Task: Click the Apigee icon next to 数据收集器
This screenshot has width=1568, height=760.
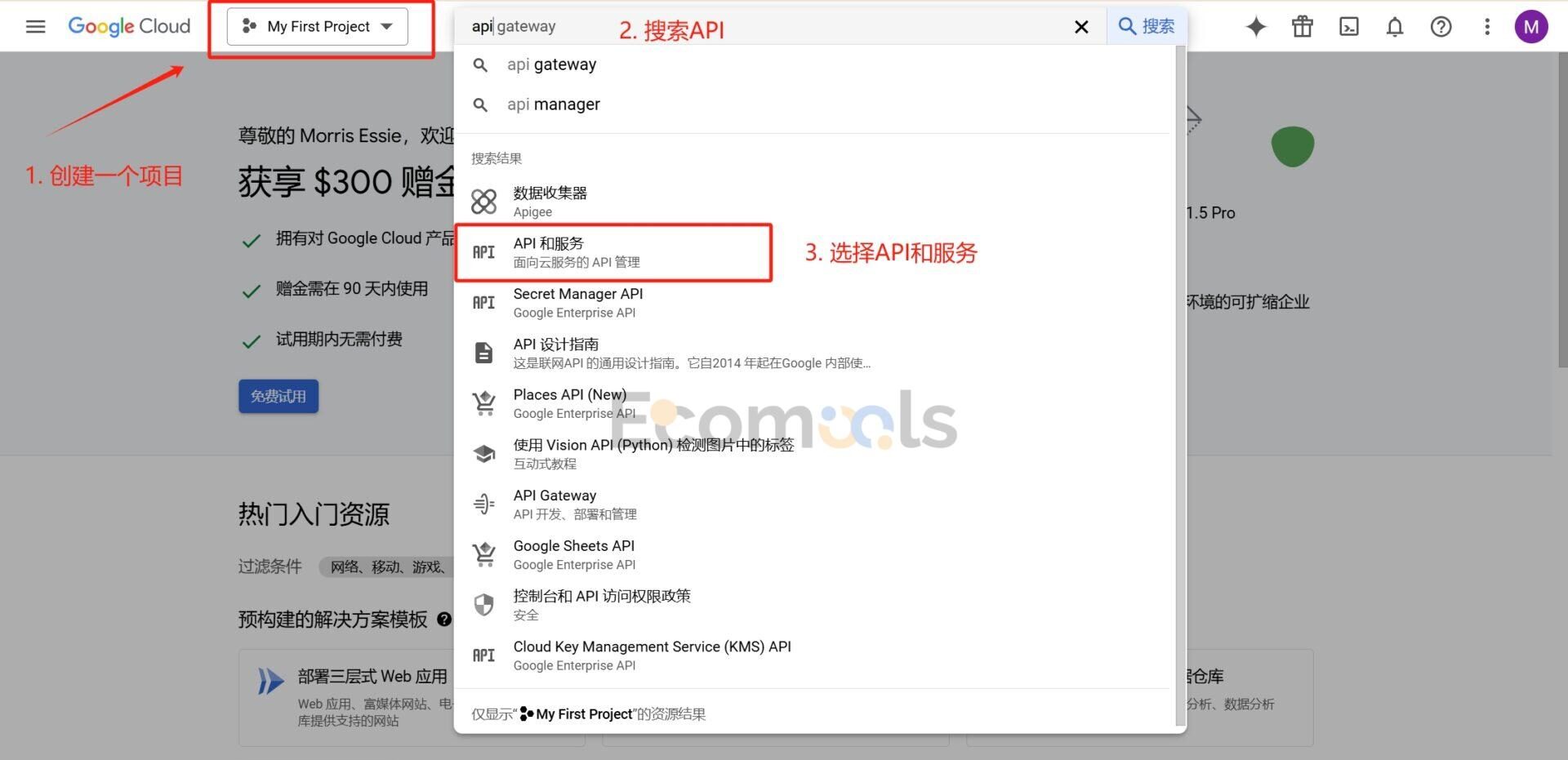Action: pos(483,202)
